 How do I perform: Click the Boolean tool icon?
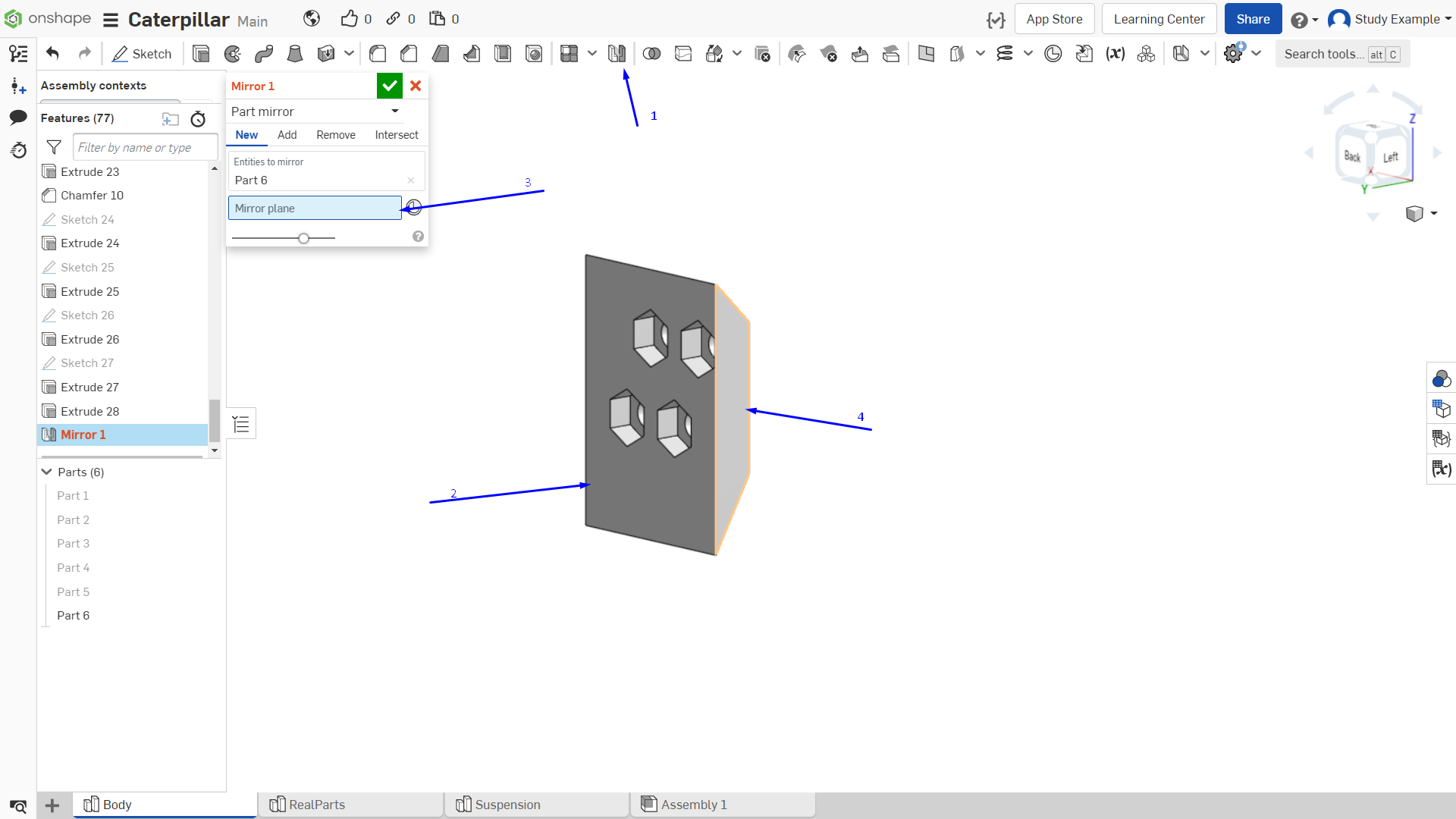click(651, 54)
